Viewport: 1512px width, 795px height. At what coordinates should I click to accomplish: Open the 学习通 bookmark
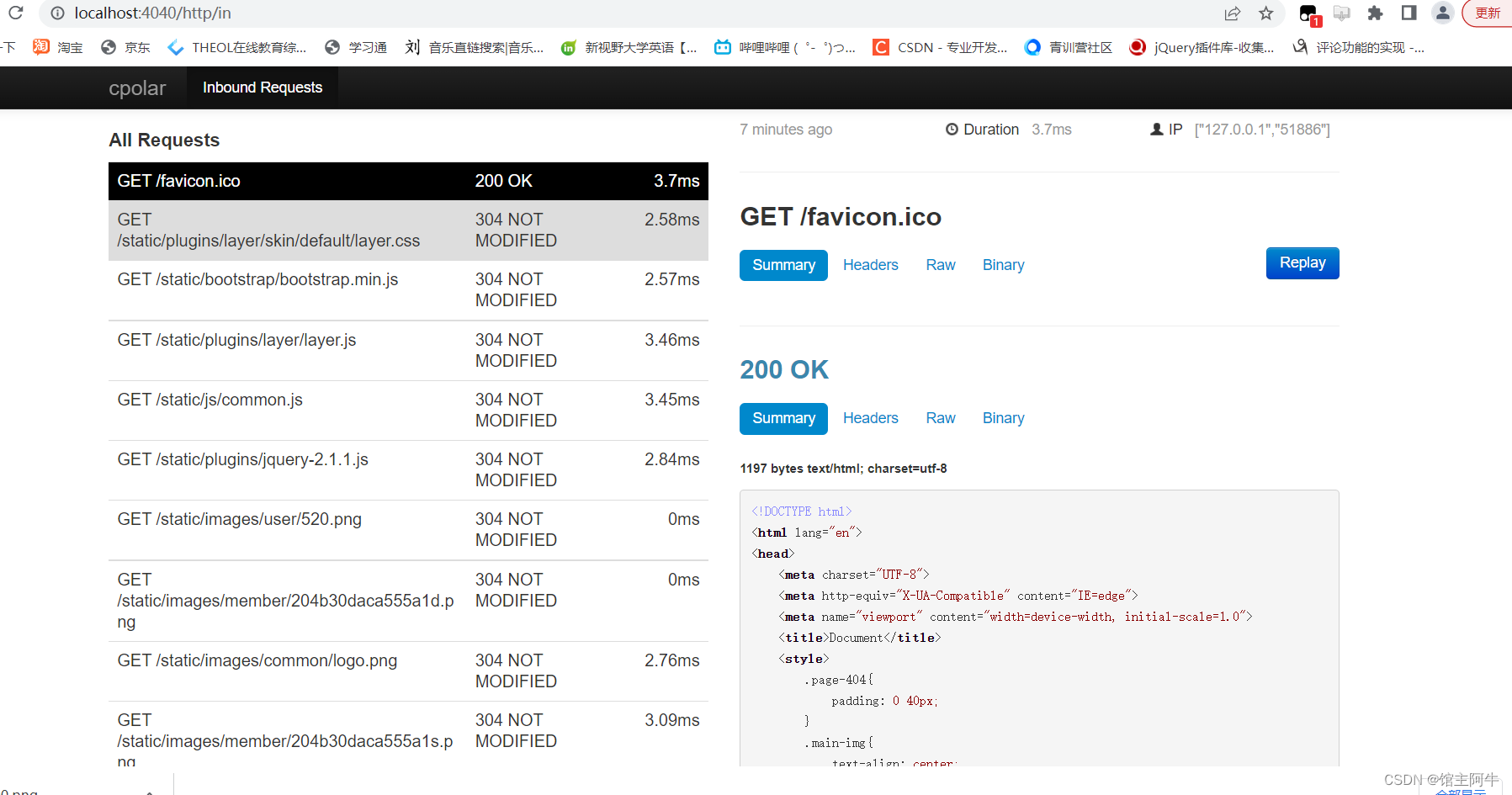[356, 47]
